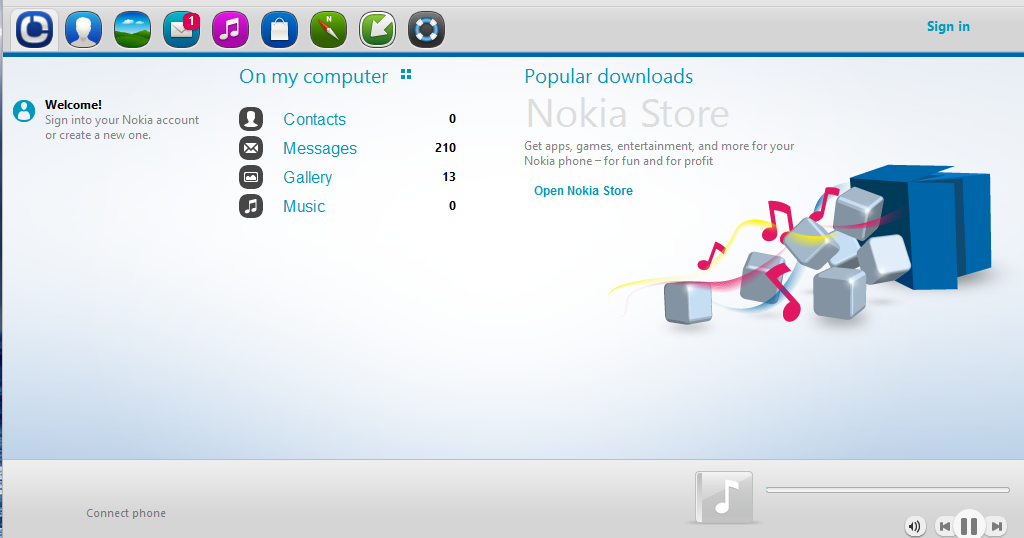Click the Messages count 210
The width and height of the screenshot is (1024, 538).
click(x=445, y=148)
